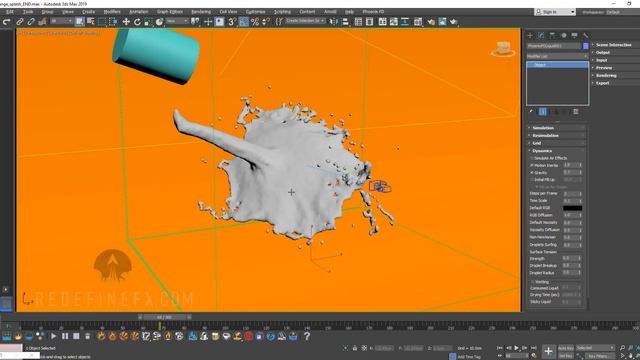Open the Modifiers menu

112,12
